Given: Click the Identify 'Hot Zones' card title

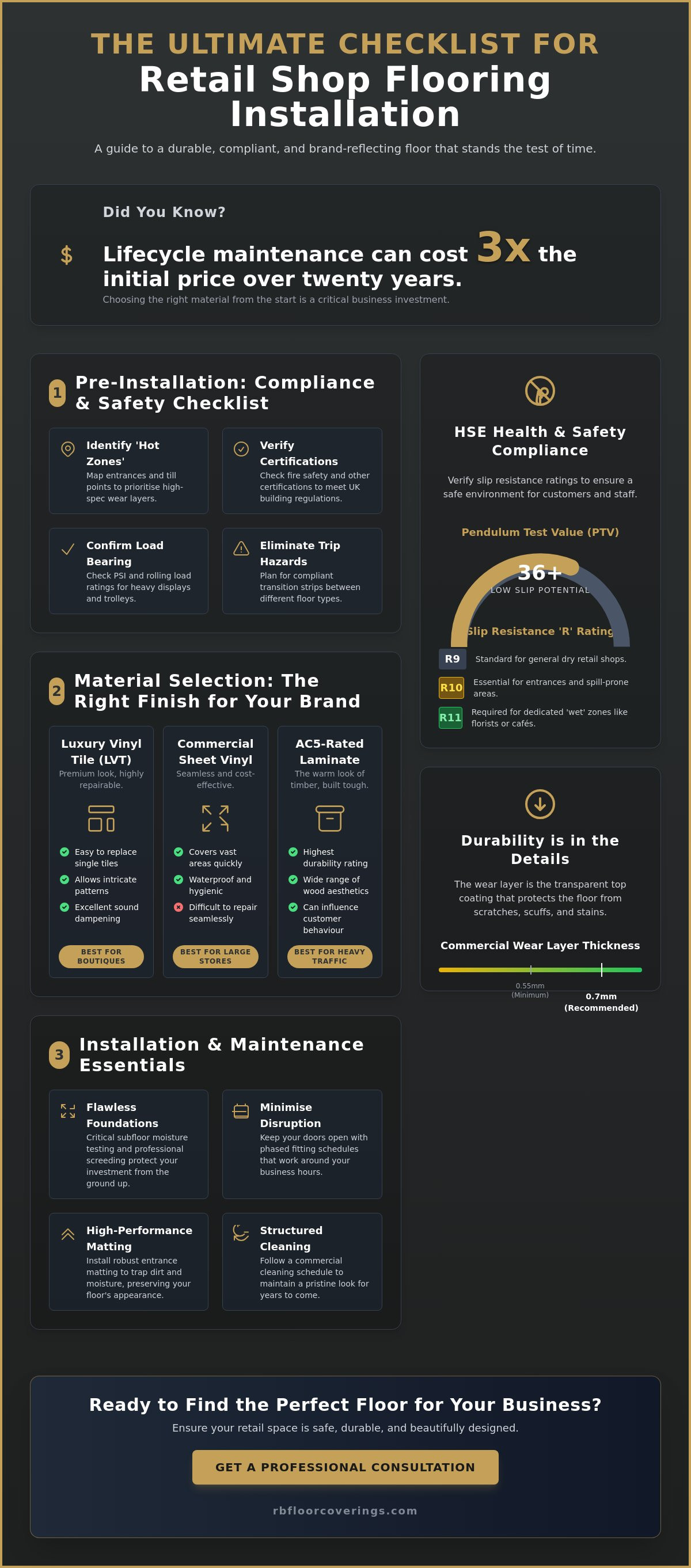Looking at the screenshot, I should 123,453.
